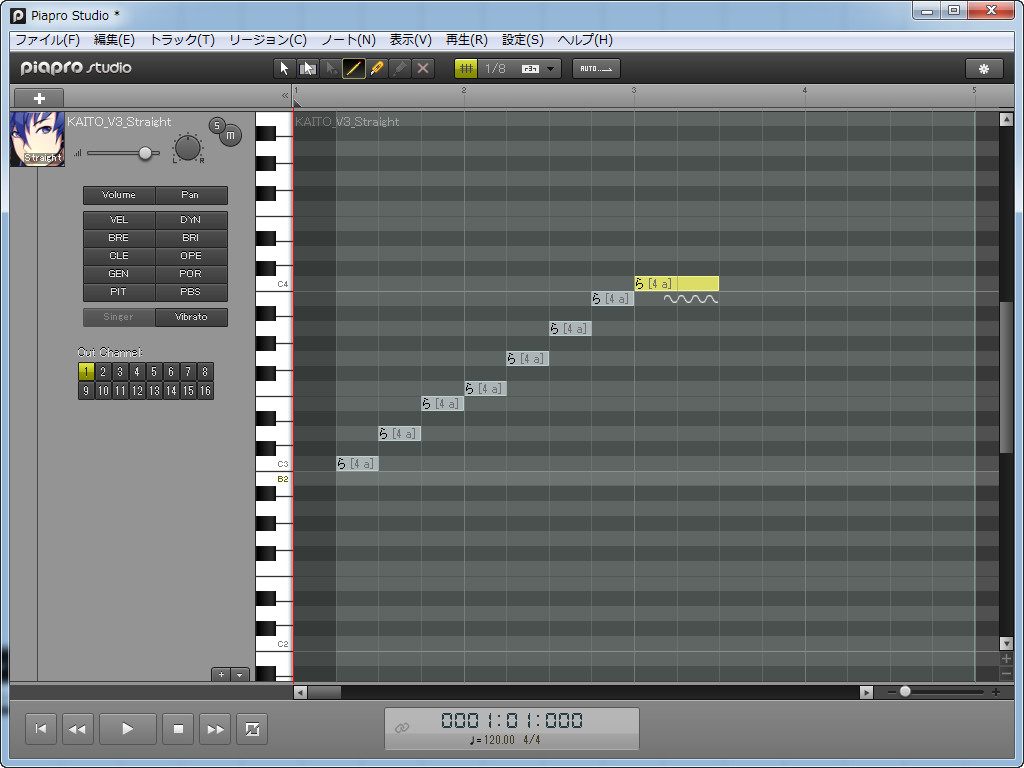This screenshot has height=768, width=1024.
Task: Click the GEN parameter button
Action: (x=119, y=274)
